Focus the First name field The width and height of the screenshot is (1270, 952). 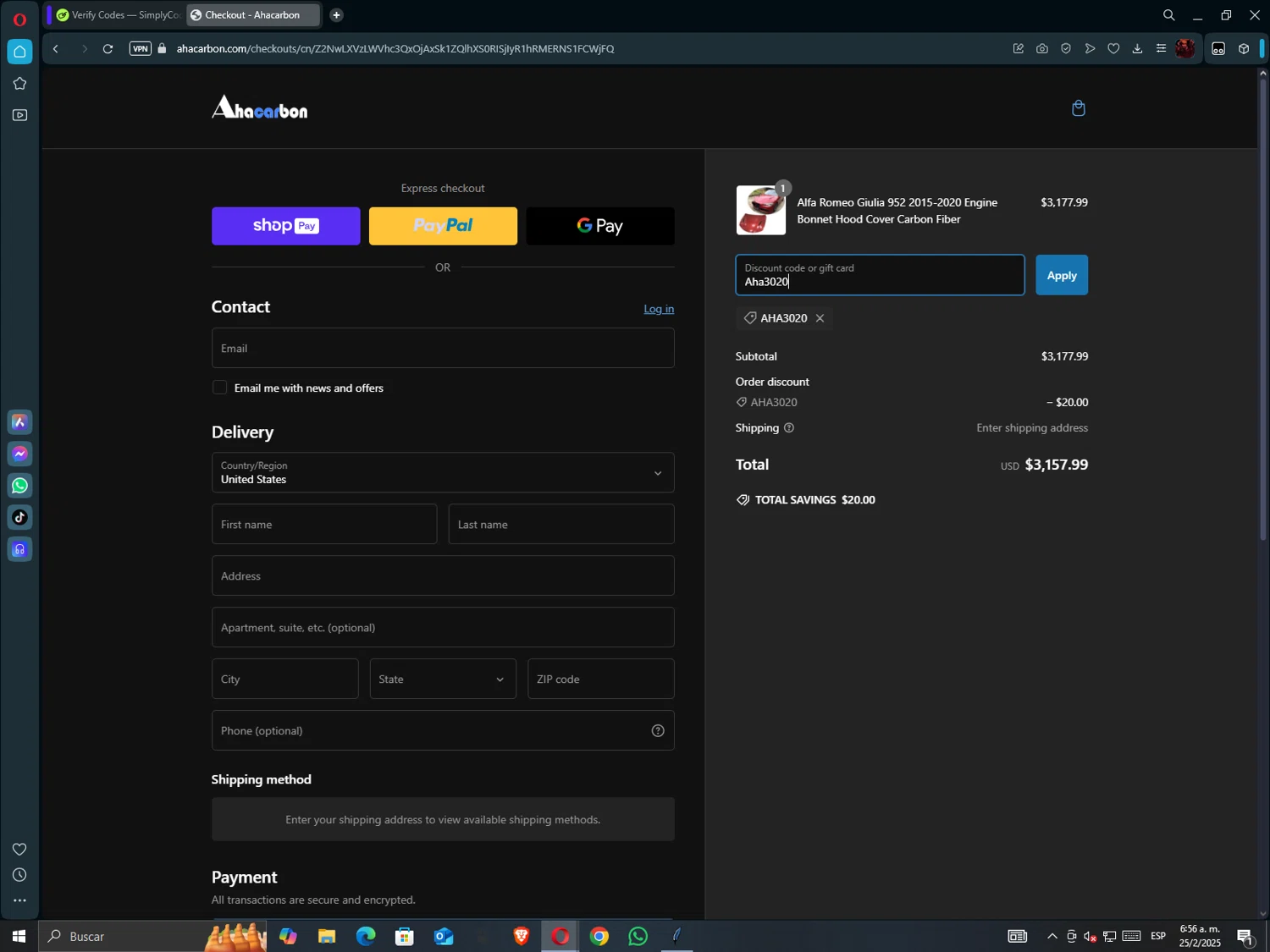pyautogui.click(x=324, y=525)
